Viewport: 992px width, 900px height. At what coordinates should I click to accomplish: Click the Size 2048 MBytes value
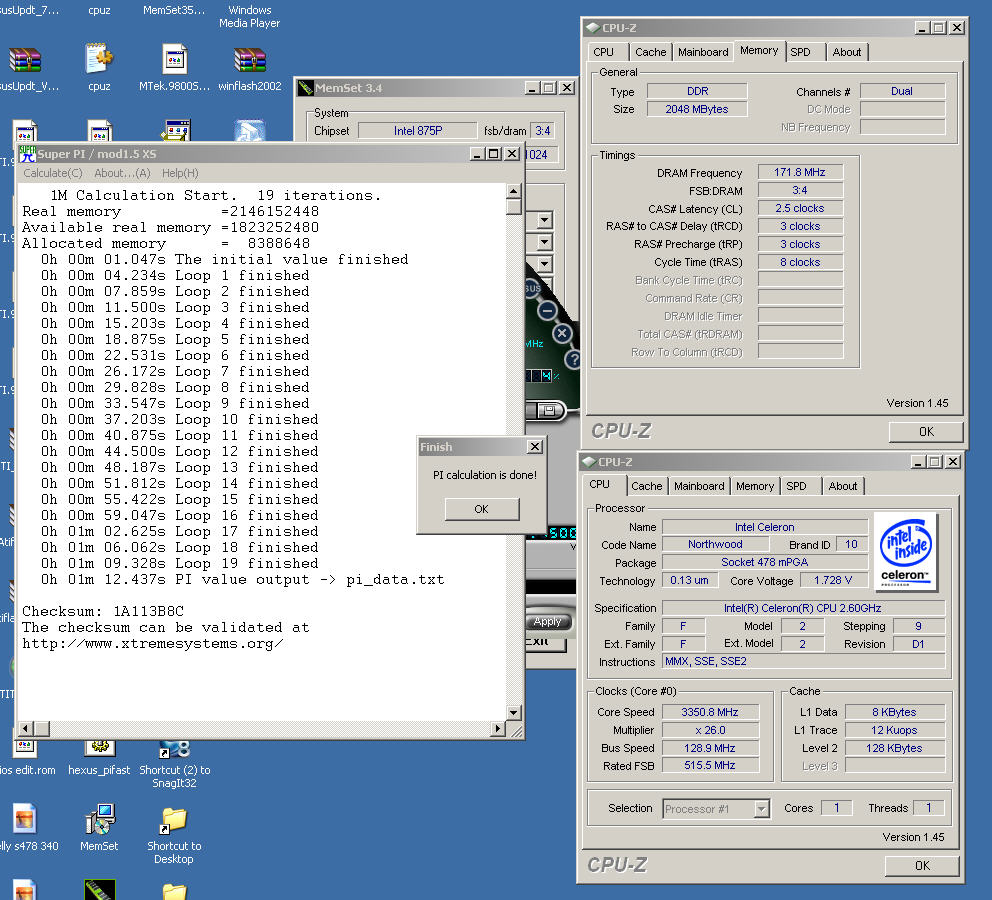(697, 109)
